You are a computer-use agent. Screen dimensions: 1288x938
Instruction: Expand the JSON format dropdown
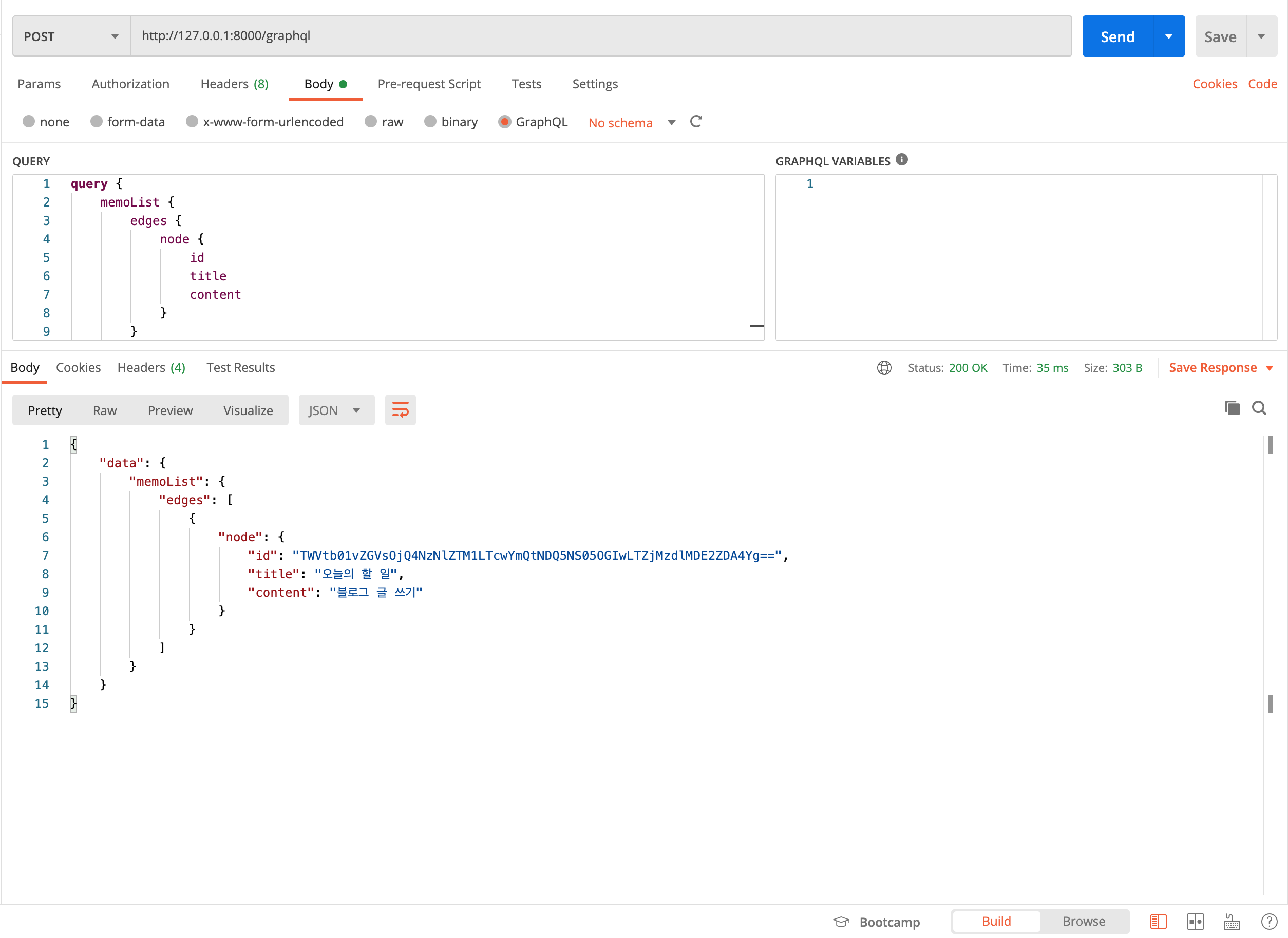click(336, 410)
